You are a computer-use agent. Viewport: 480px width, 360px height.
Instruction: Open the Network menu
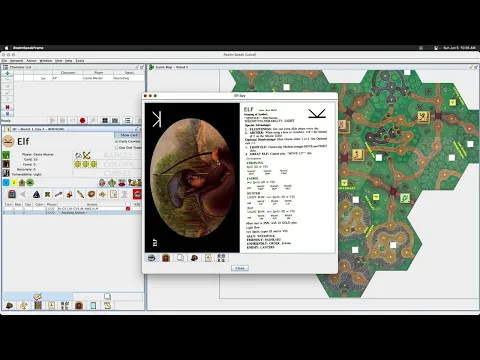point(16,61)
